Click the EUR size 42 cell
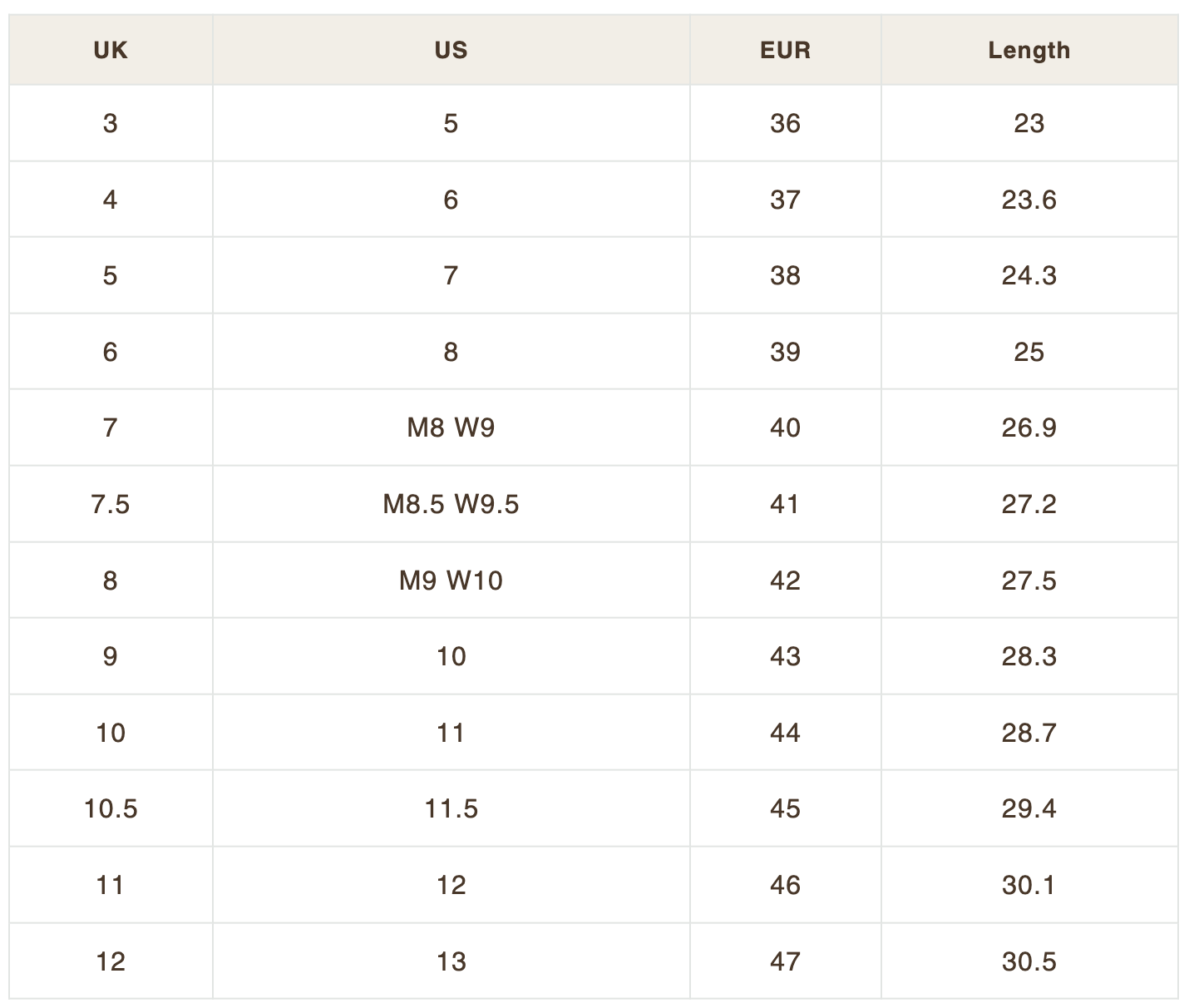 [x=786, y=580]
